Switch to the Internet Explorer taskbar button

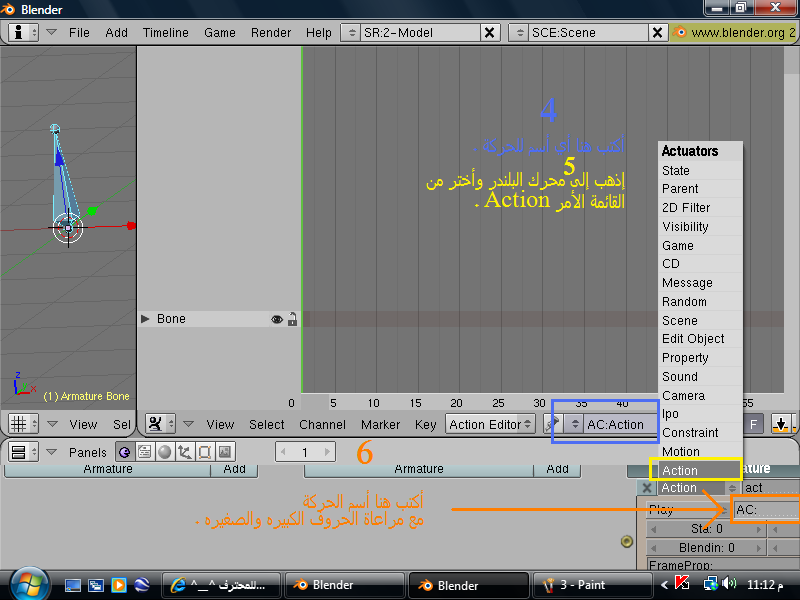click(221, 585)
